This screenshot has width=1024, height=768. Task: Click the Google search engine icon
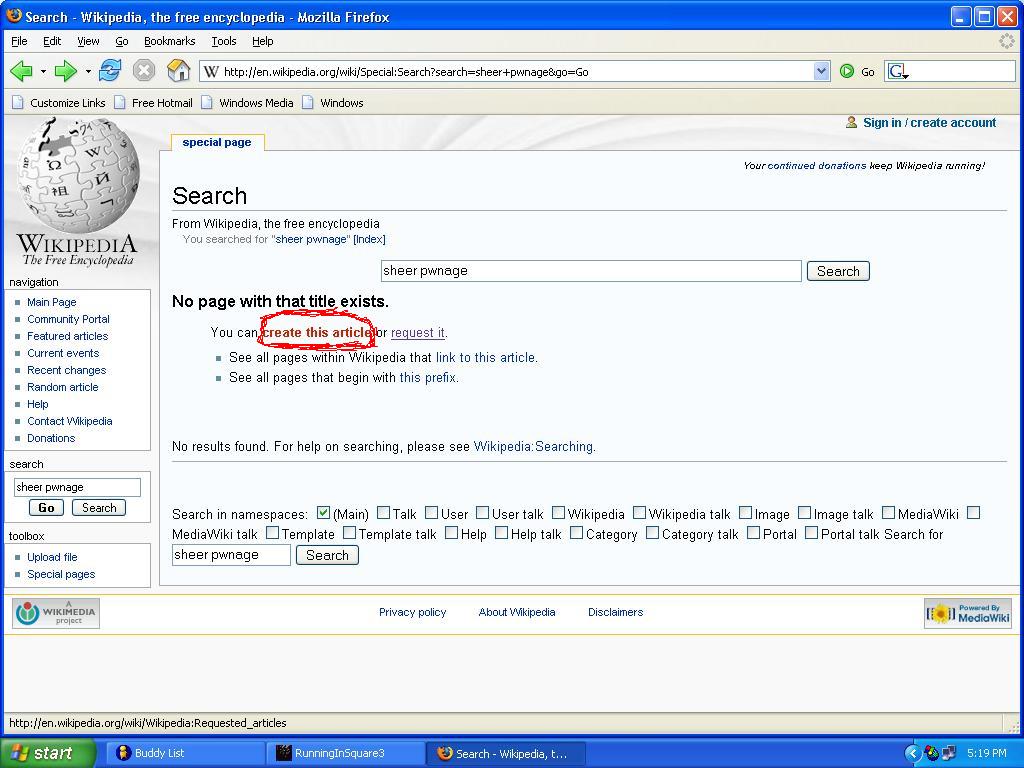tap(898, 71)
